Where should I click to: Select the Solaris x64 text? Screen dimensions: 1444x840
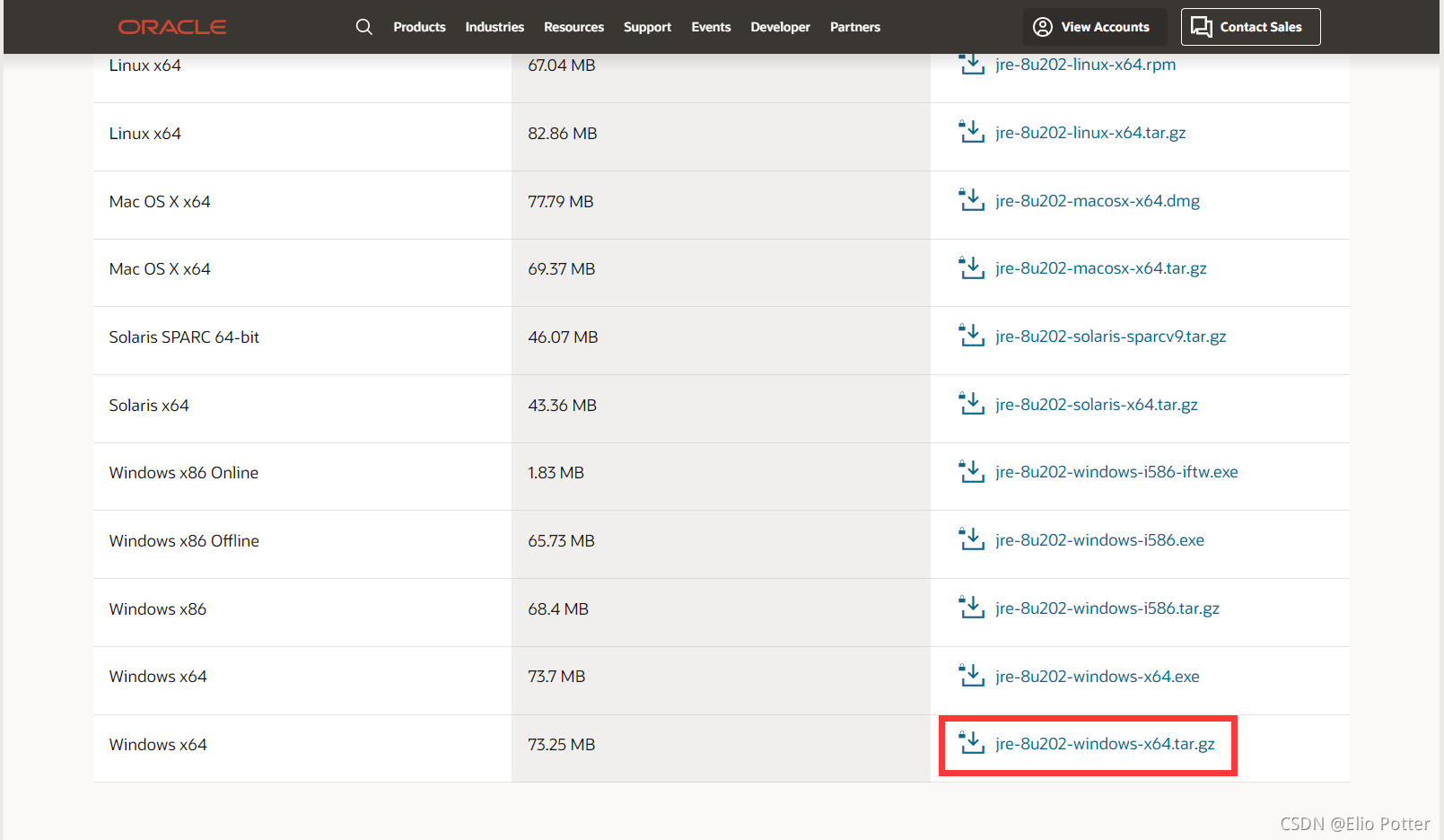[x=149, y=406]
